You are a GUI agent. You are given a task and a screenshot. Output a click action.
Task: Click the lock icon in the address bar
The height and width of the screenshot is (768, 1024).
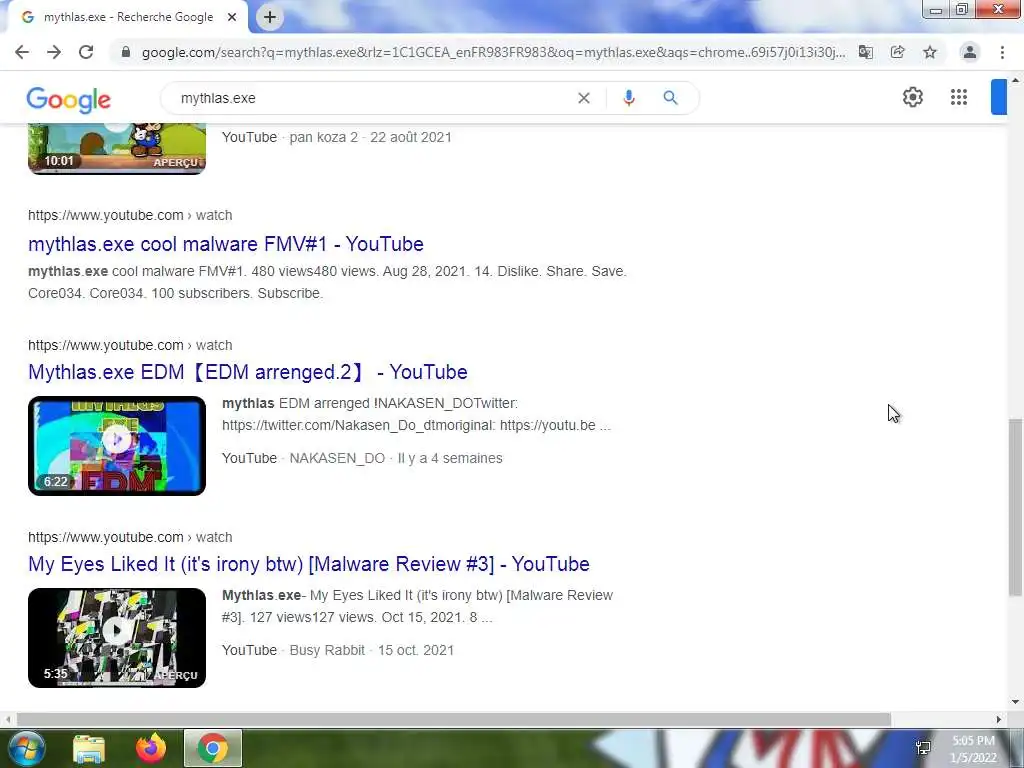coord(126,52)
